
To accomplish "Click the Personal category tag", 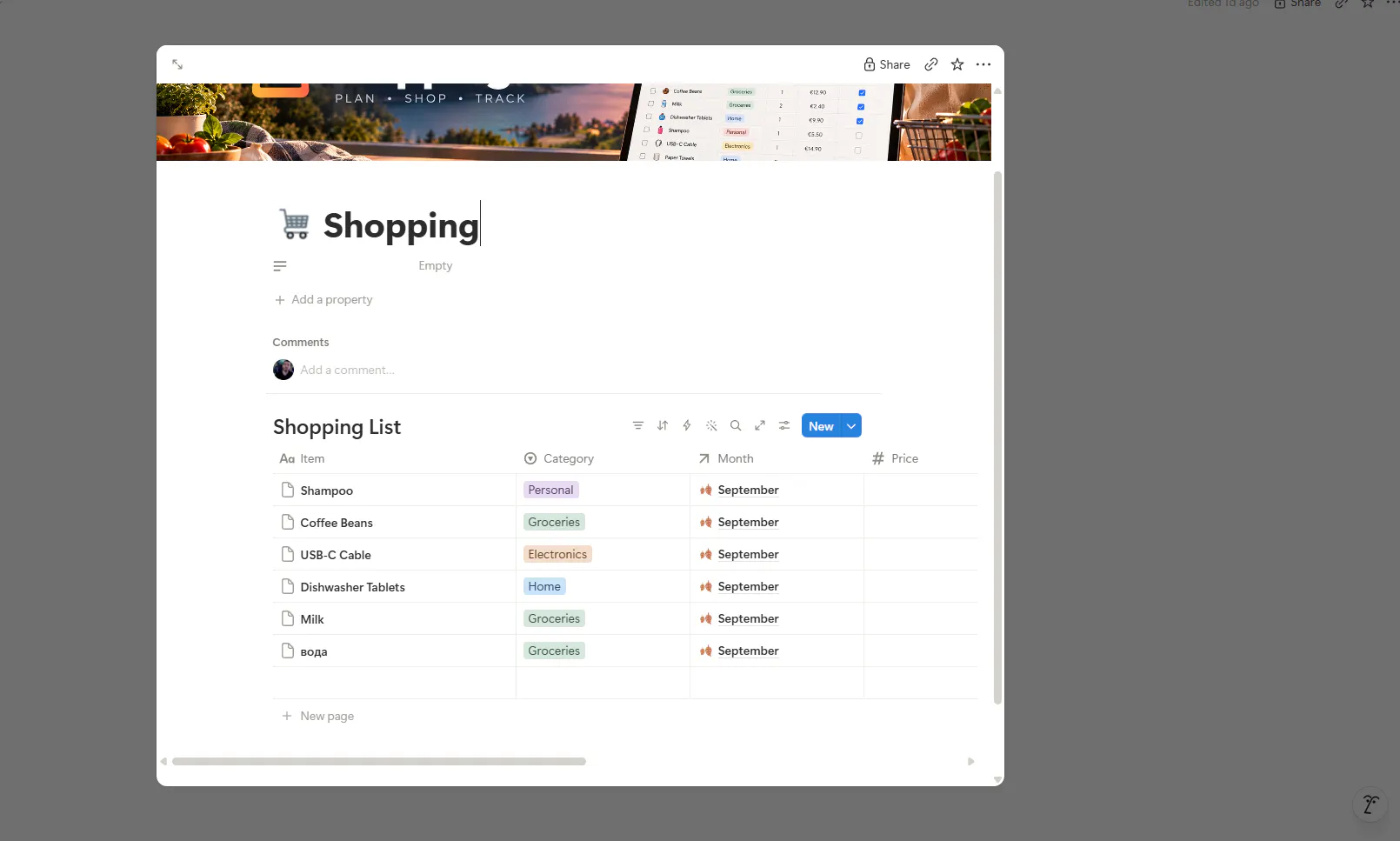I will click(x=550, y=490).
